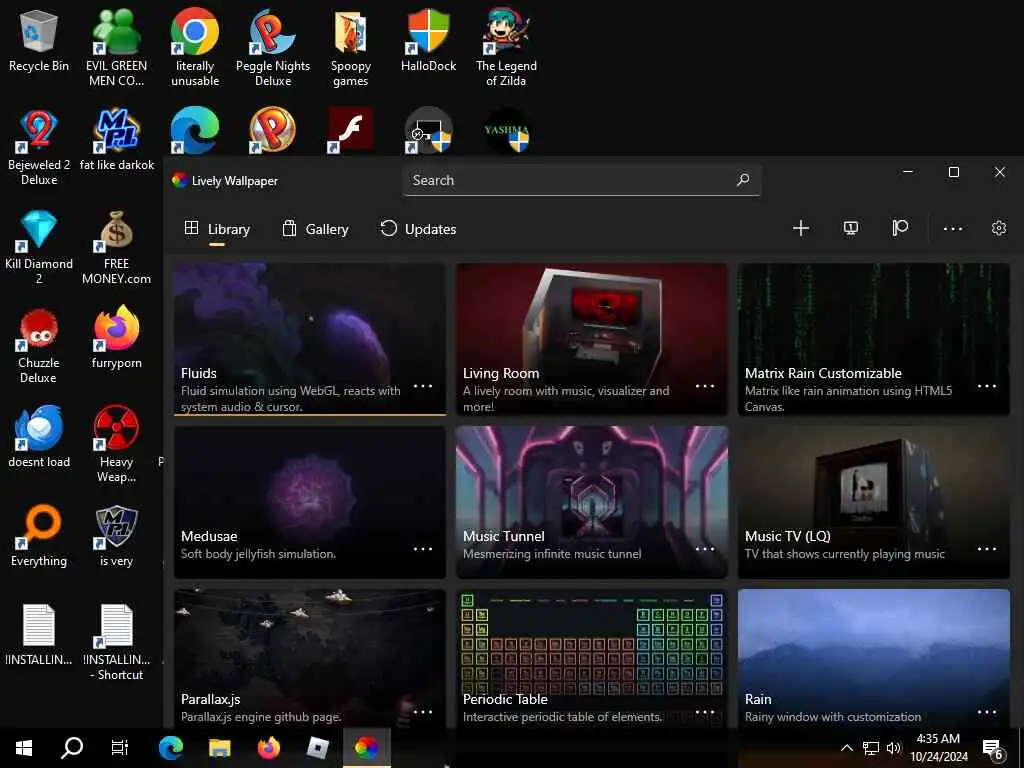Open the Windows Start menu
1024x768 pixels.
pos(24,748)
